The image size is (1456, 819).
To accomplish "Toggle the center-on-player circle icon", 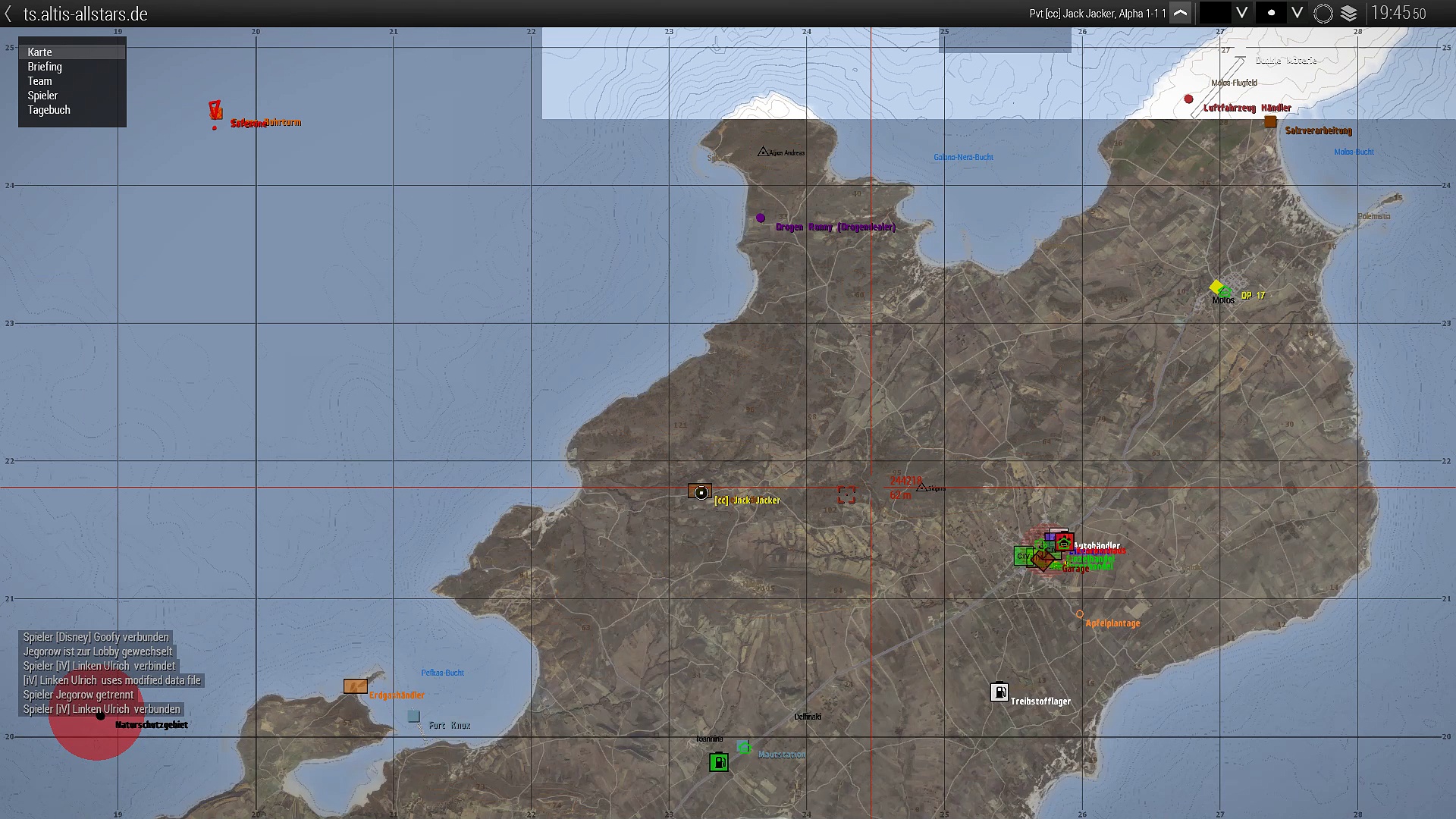I will click(1323, 14).
